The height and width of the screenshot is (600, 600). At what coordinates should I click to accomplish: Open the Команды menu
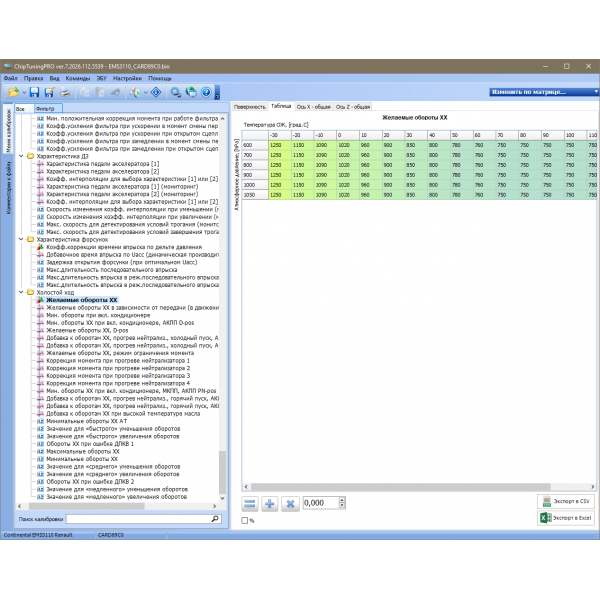pyautogui.click(x=78, y=78)
